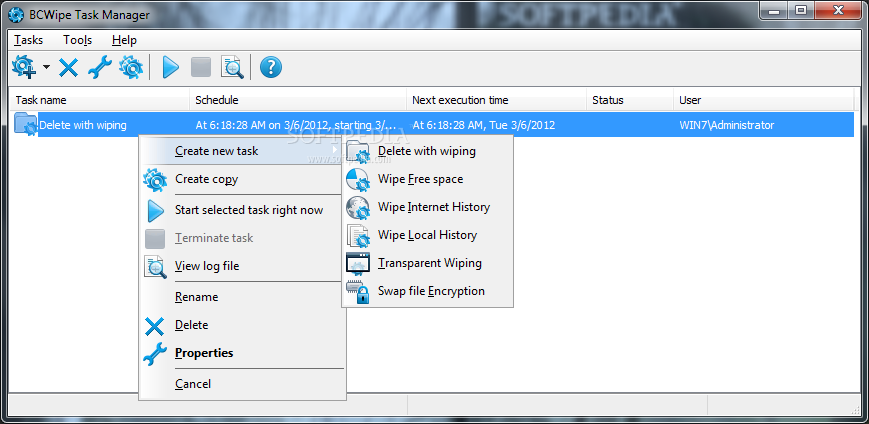Click wrench icon beside Properties entry
The width and height of the screenshot is (869, 424).
point(155,354)
